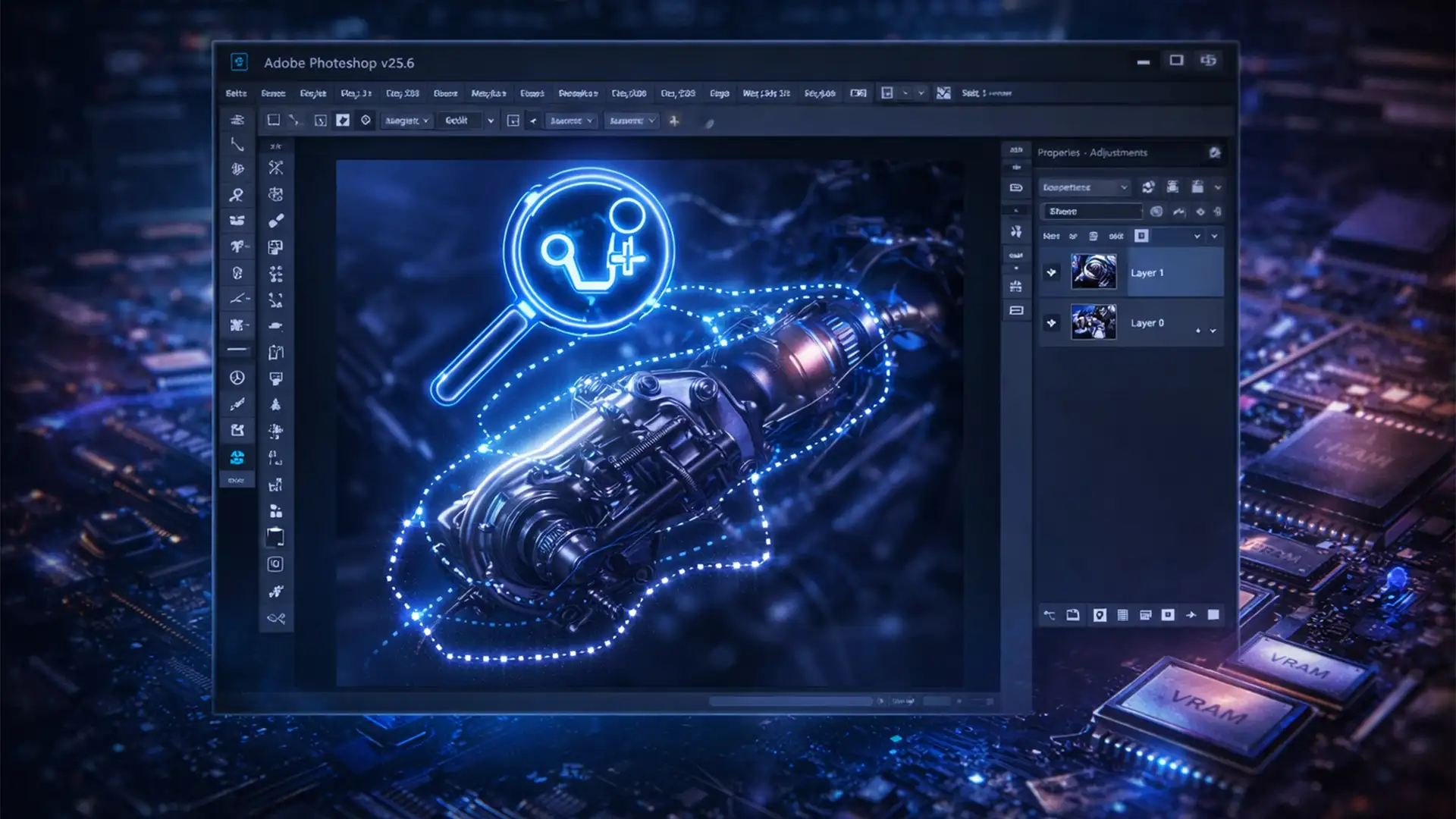Screen dimensions: 1456x819
Task: Open the Properties panel settings icon
Action: (1216, 152)
